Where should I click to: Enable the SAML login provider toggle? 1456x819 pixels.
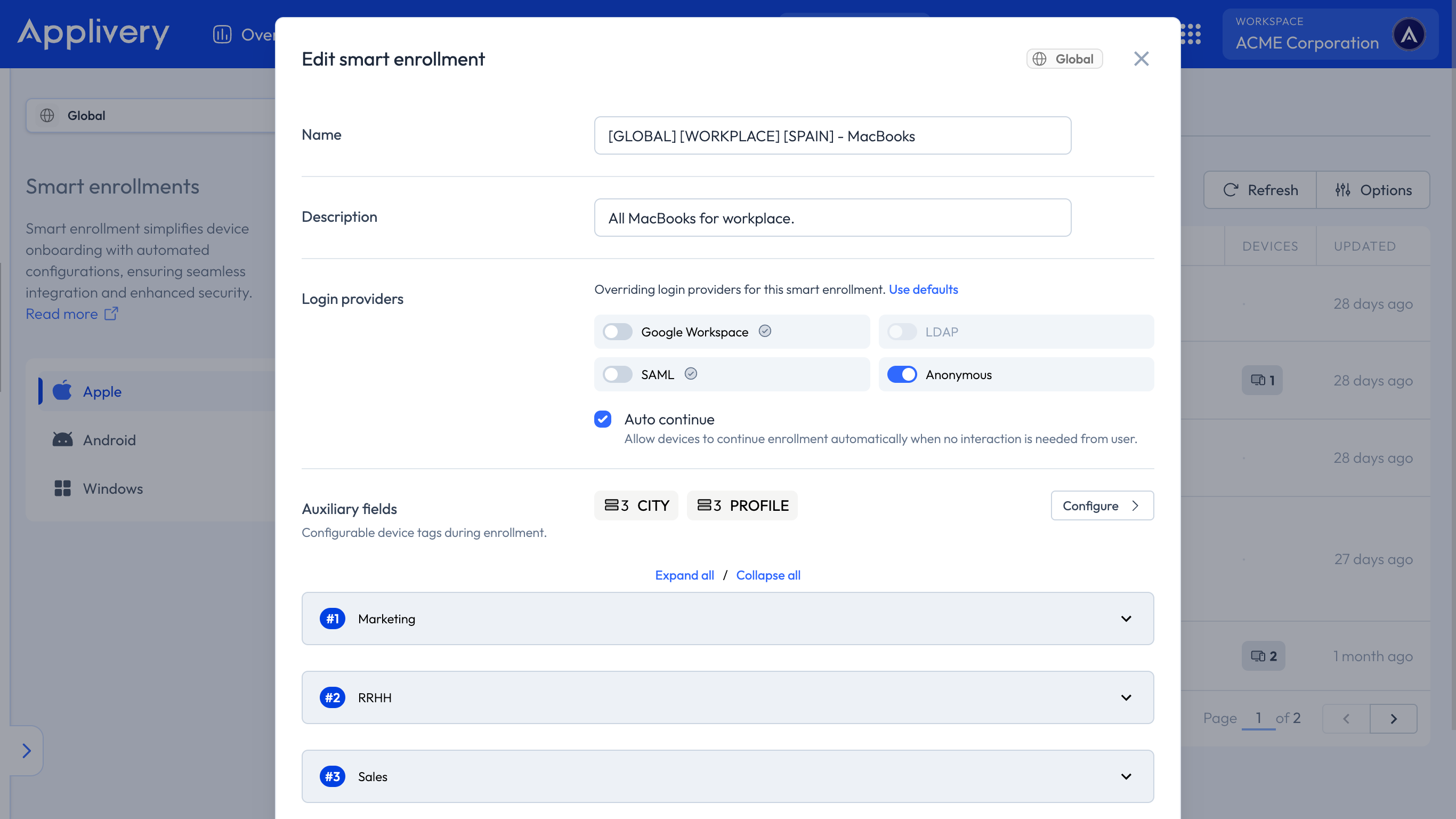617,374
